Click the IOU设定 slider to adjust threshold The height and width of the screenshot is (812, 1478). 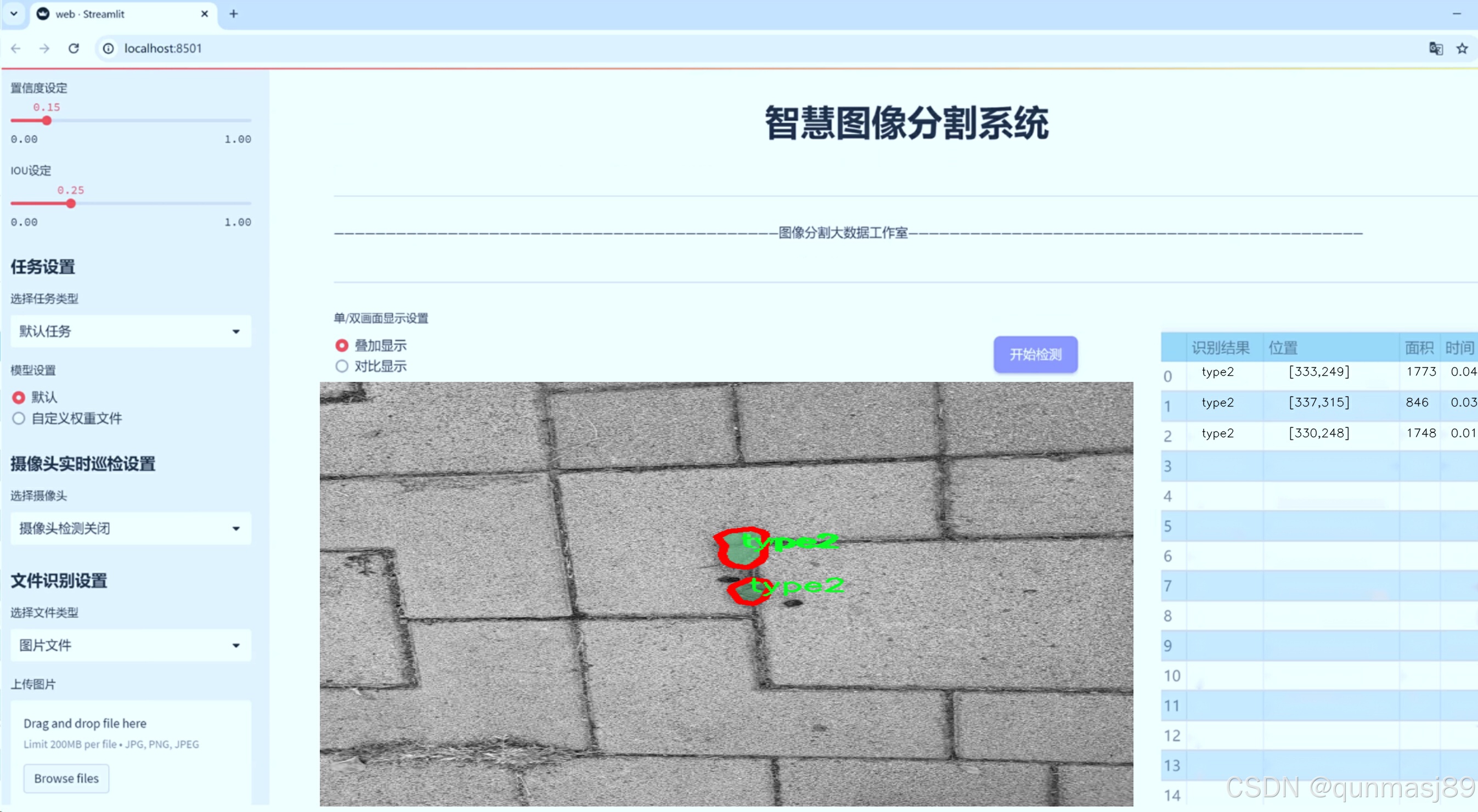click(x=70, y=204)
